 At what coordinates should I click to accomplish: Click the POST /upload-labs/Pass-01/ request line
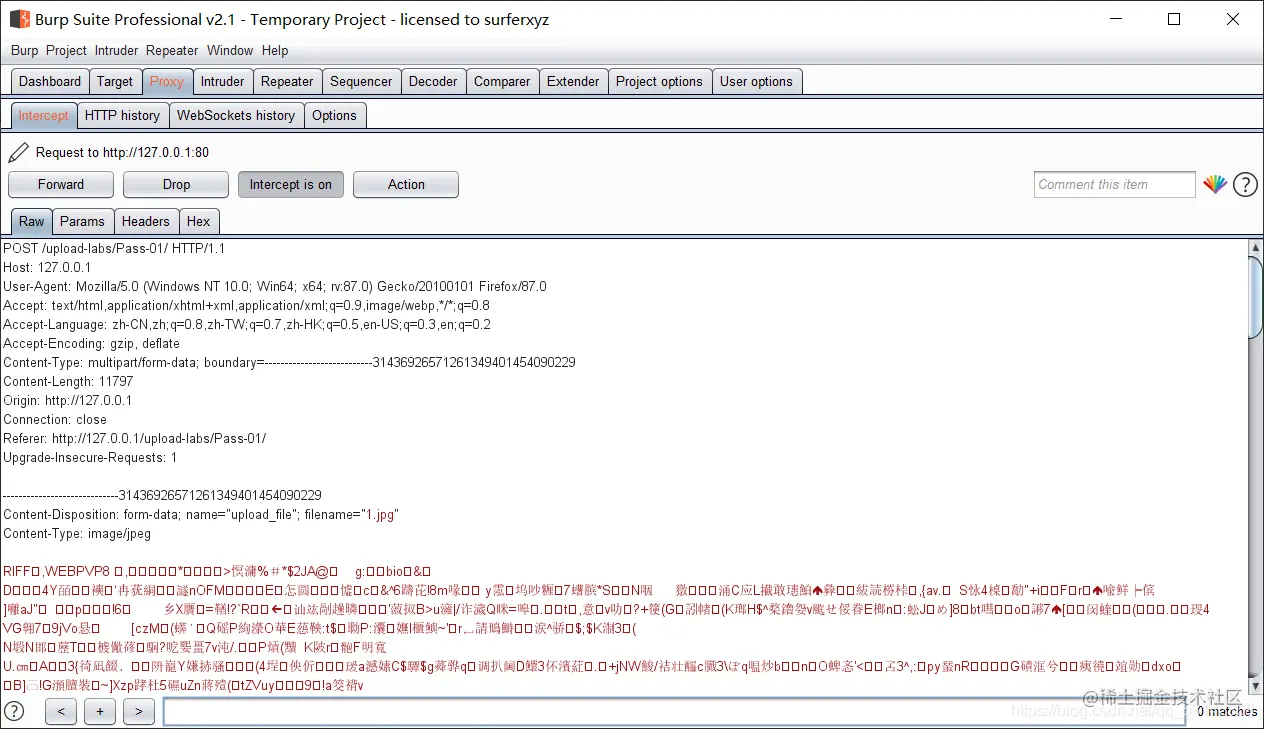click(114, 249)
